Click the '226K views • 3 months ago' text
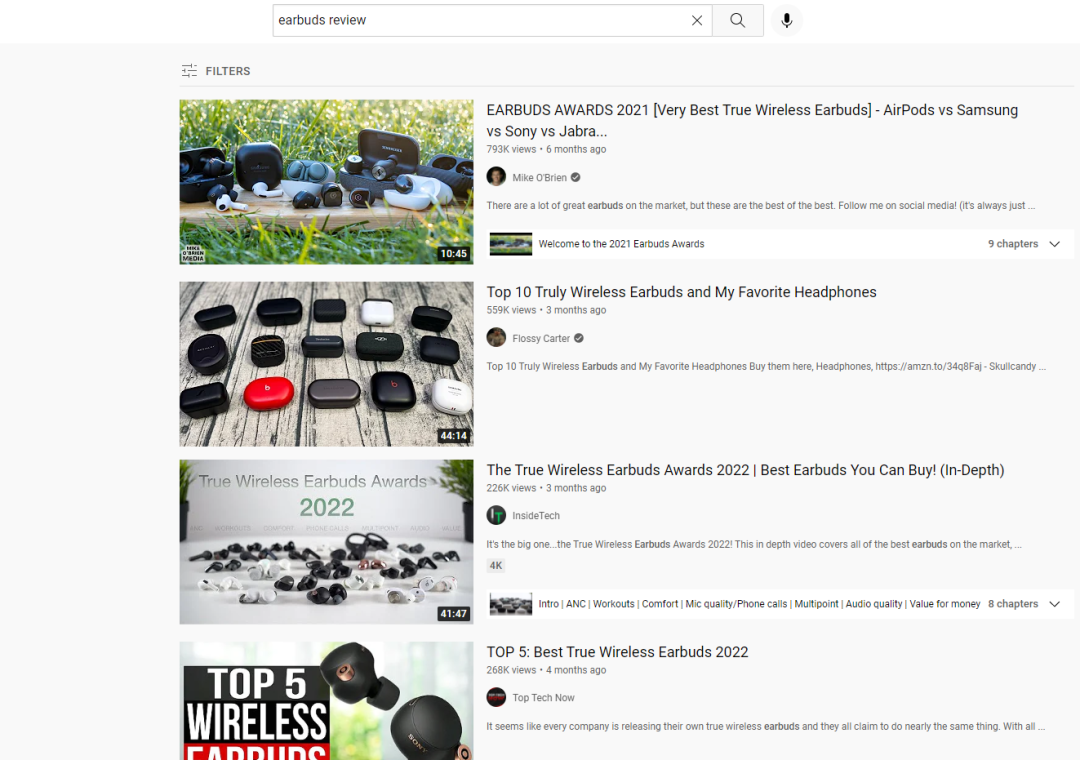Screen dimensions: 1080x760 click(546, 488)
